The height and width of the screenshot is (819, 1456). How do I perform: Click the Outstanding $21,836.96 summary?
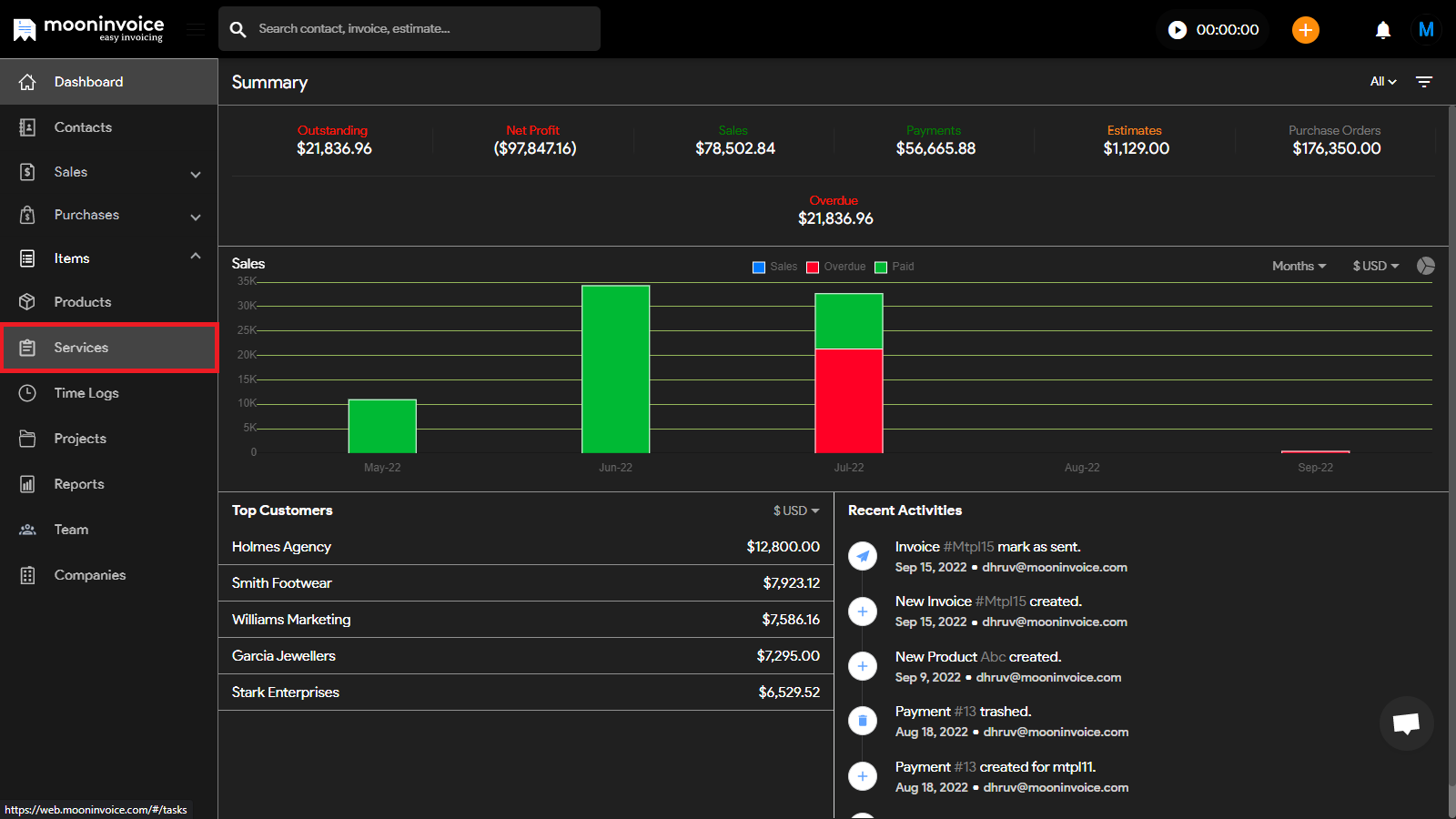[334, 140]
